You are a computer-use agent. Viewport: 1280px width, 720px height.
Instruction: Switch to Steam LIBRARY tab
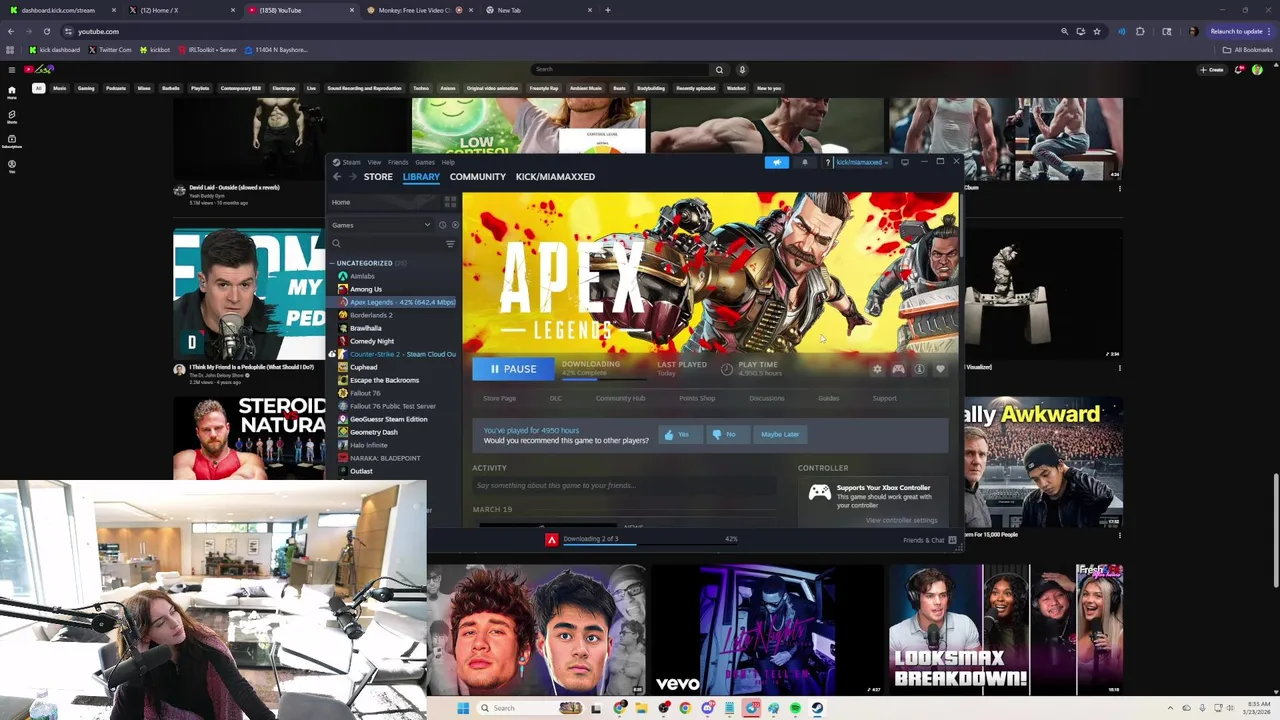(421, 177)
